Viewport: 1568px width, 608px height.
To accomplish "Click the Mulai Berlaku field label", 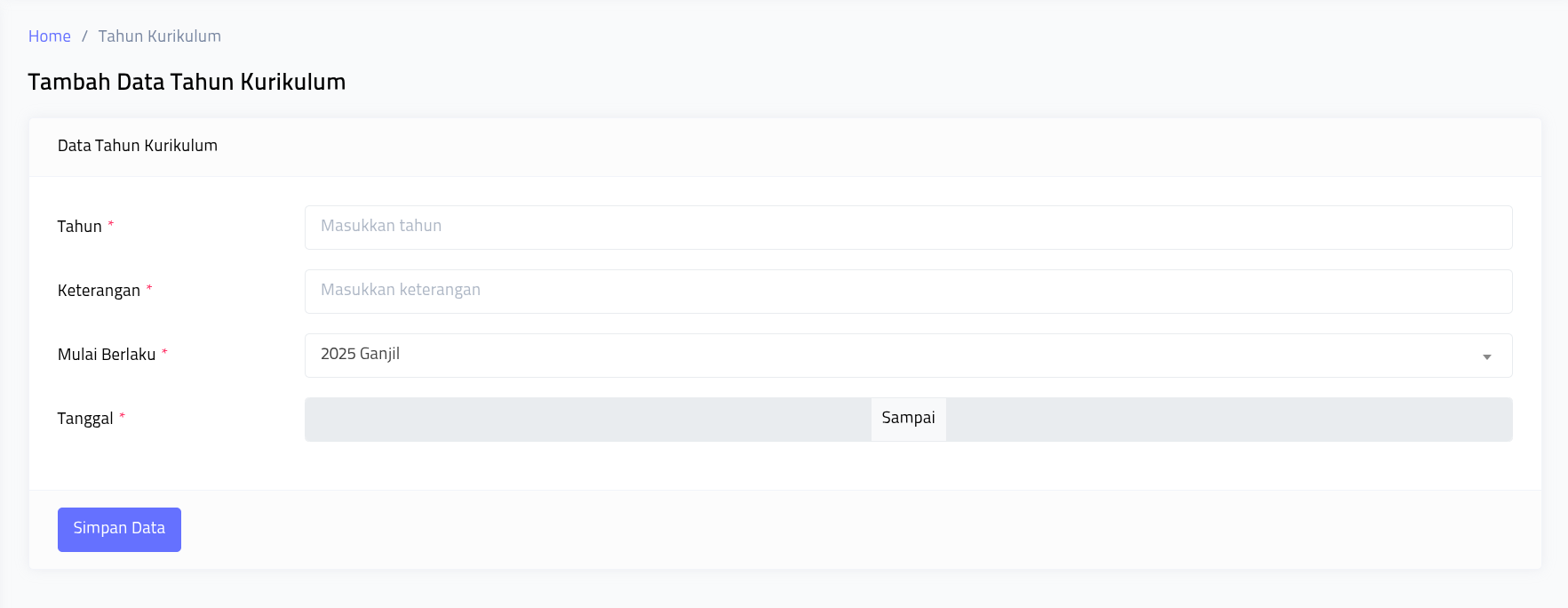I will pyautogui.click(x=107, y=355).
